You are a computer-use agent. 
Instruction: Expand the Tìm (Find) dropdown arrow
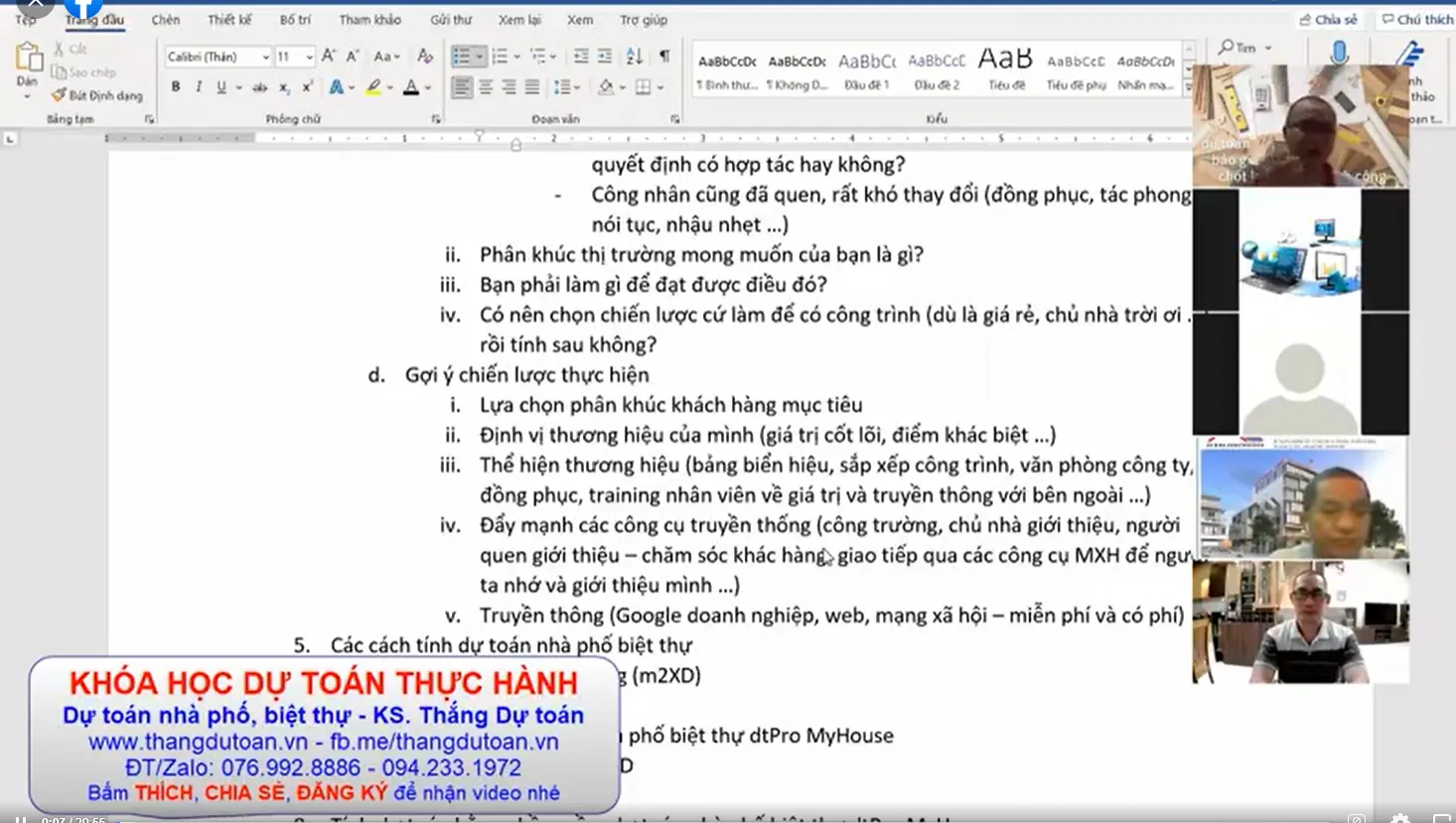point(1268,48)
